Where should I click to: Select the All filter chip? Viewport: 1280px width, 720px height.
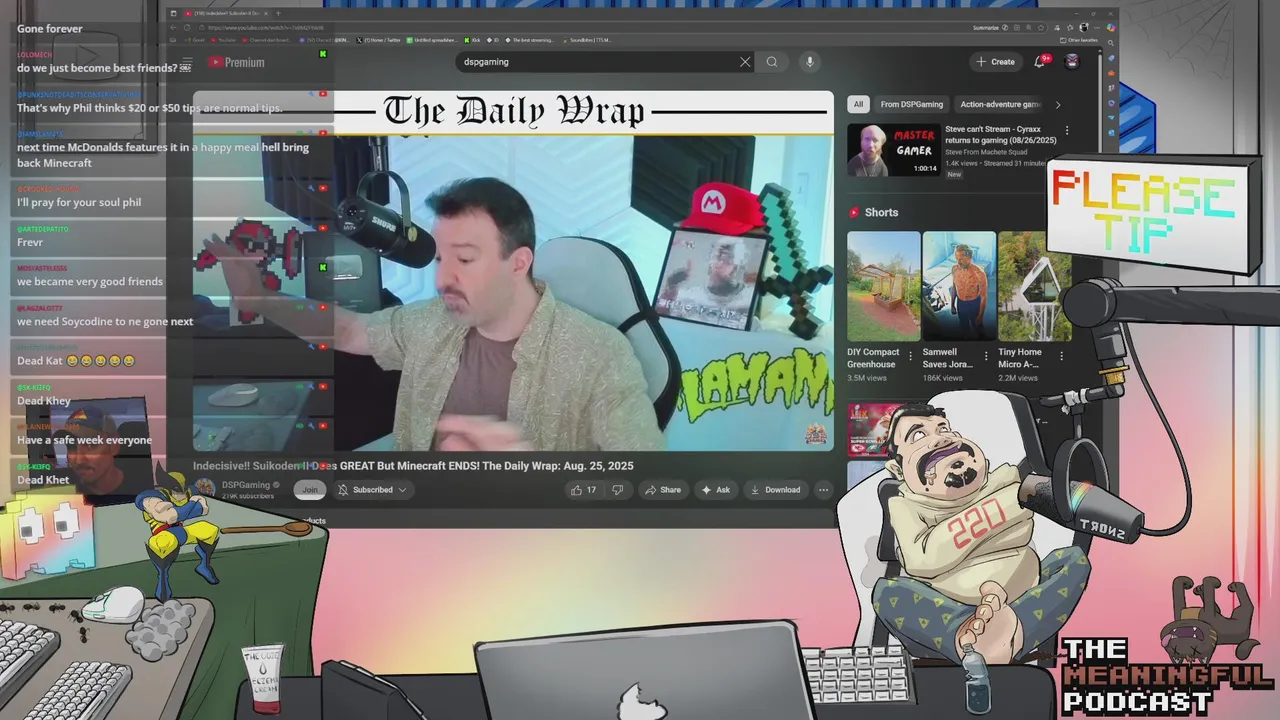[858, 104]
